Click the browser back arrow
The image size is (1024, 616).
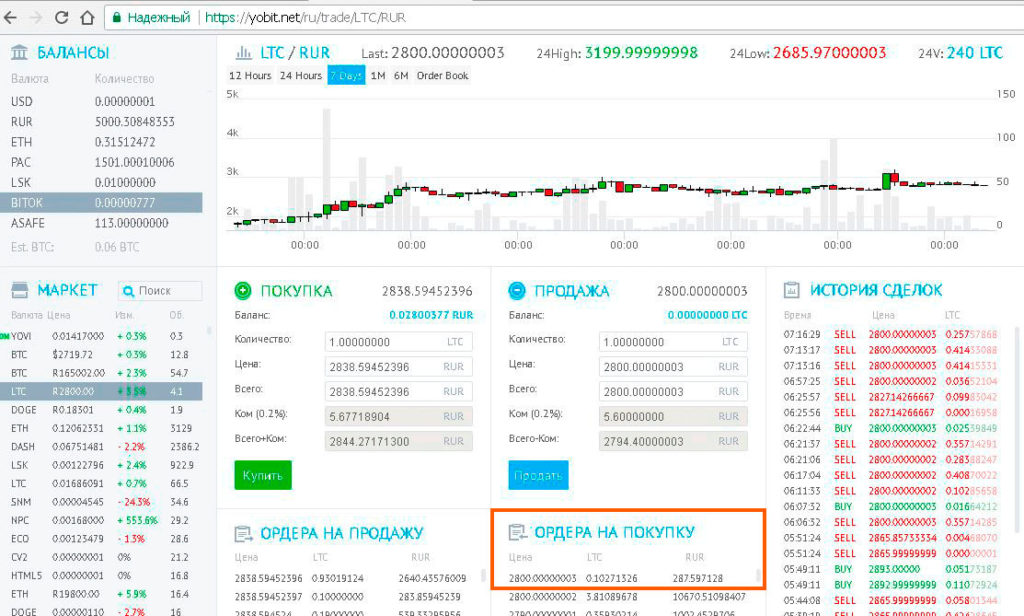click(13, 17)
